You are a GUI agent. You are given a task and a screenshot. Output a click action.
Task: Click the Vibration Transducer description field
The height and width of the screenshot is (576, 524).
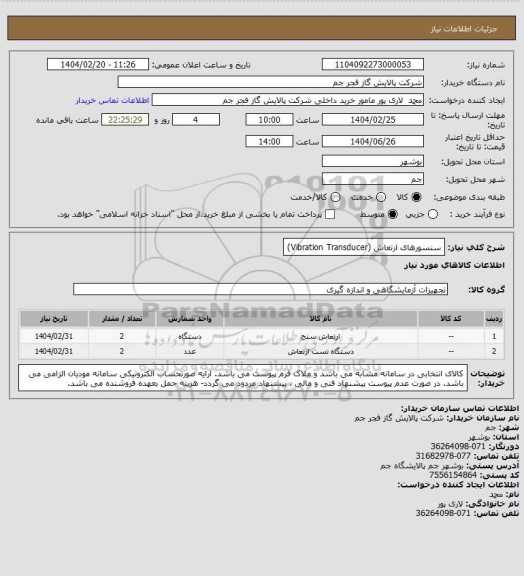pyautogui.click(x=364, y=247)
